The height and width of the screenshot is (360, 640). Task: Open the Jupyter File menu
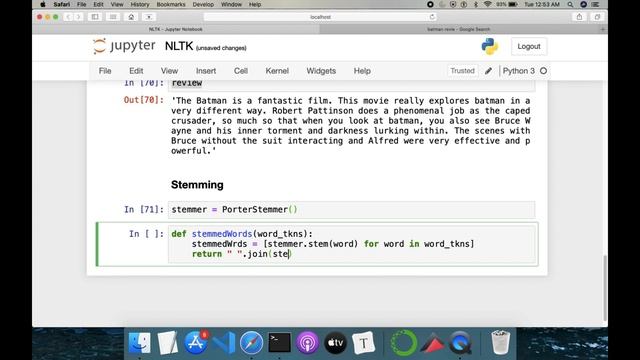105,71
